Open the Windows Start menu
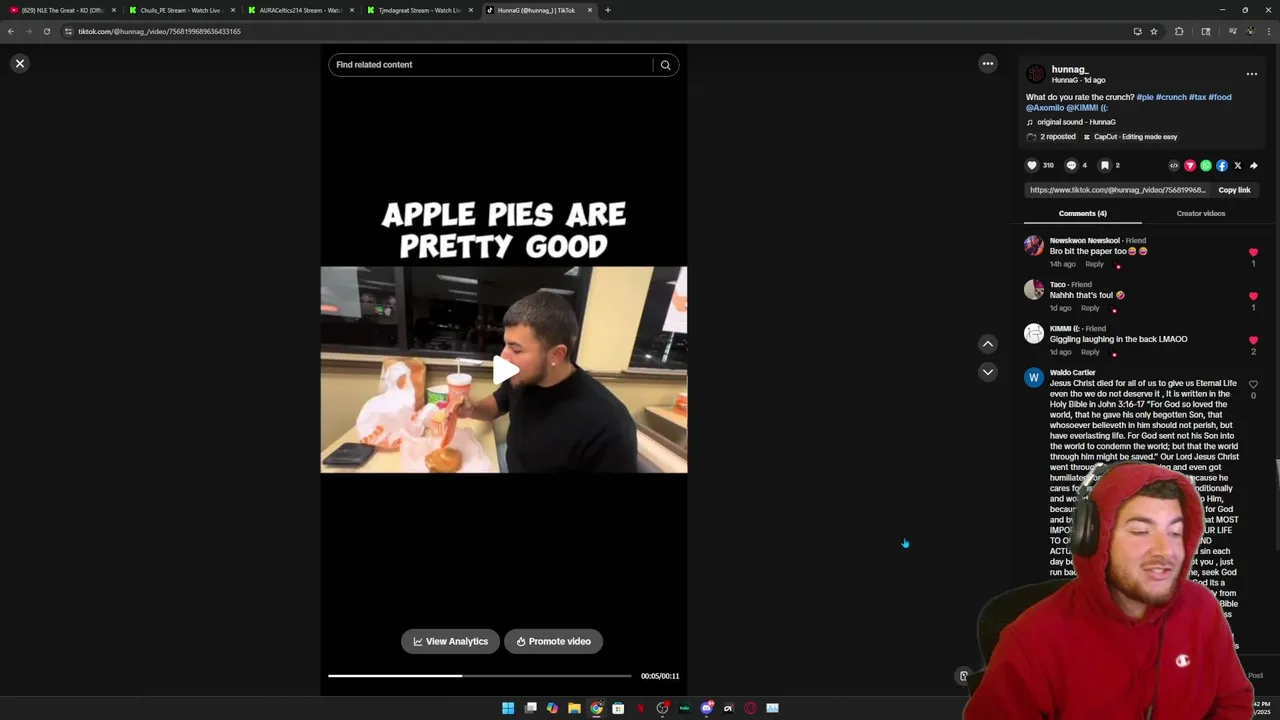 click(x=508, y=708)
